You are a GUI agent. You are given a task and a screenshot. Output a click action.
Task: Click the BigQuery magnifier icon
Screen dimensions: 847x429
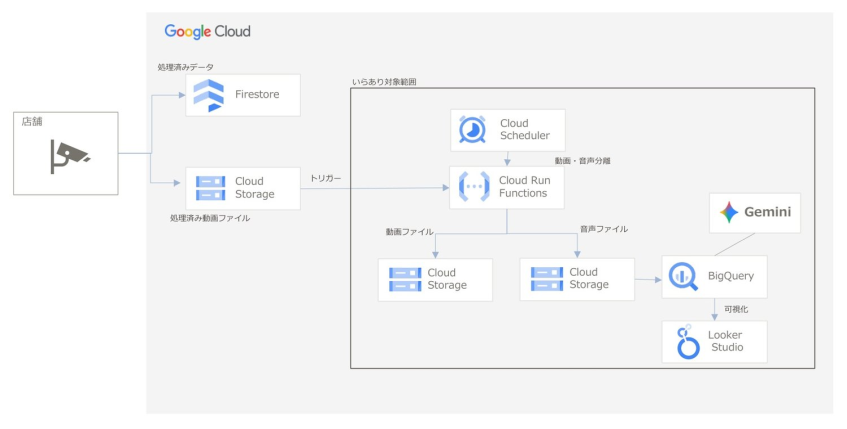684,276
